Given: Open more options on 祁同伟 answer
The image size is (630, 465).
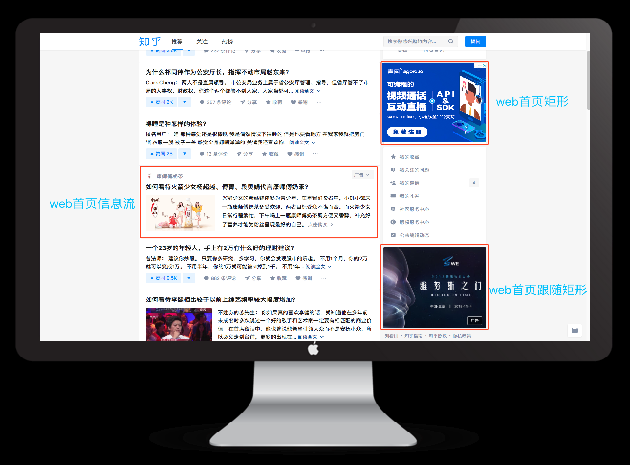Looking at the screenshot, I should tap(319, 102).
